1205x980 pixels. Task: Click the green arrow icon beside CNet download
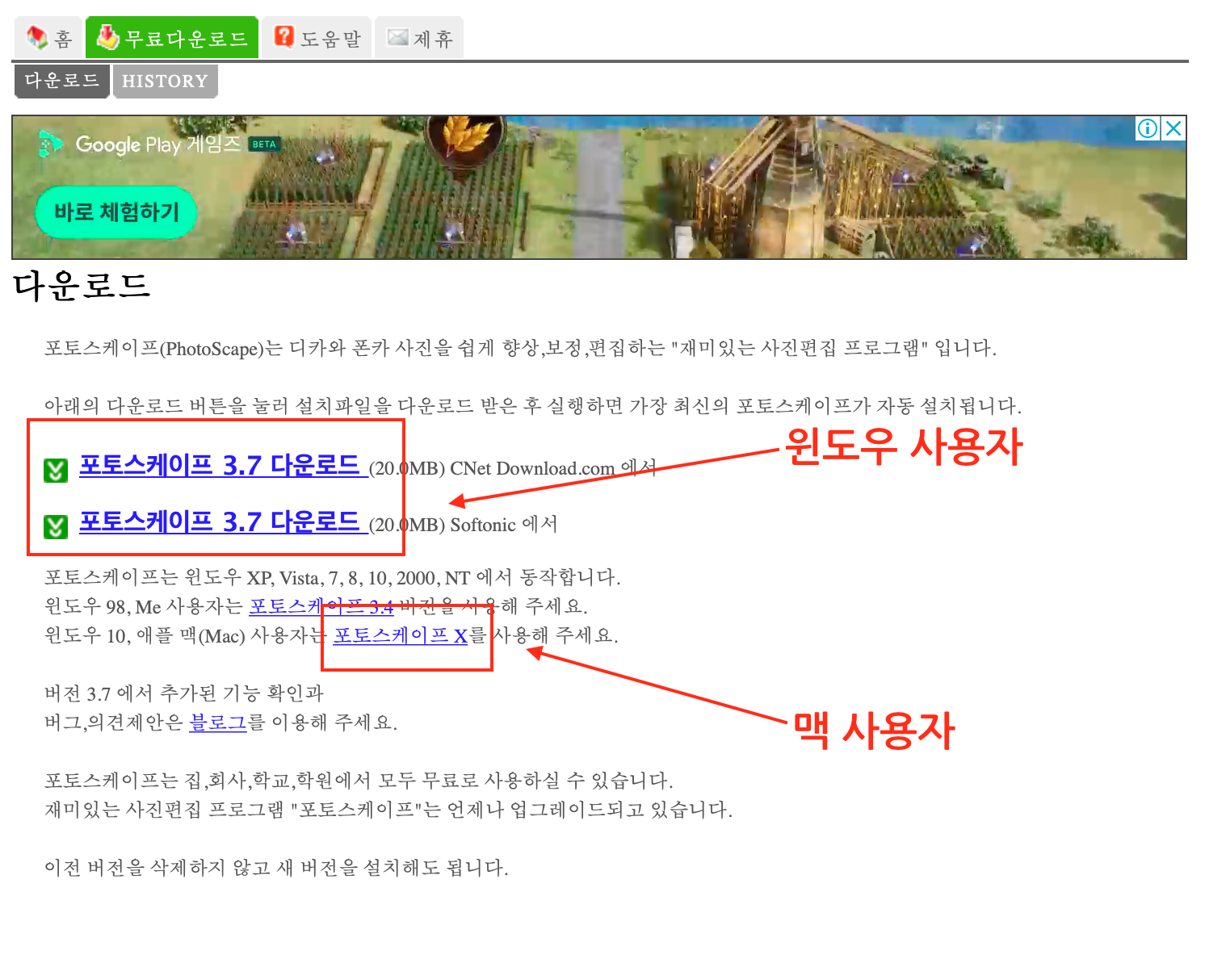point(56,470)
